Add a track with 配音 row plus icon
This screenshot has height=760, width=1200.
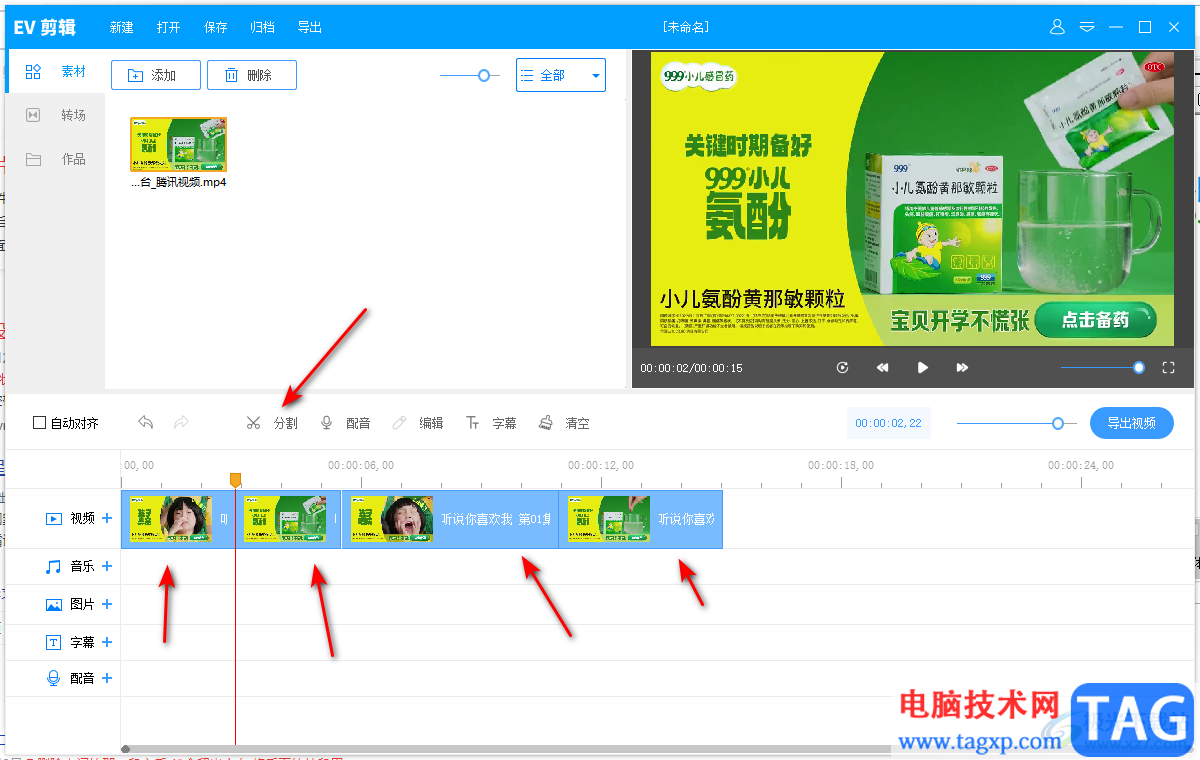(107, 678)
